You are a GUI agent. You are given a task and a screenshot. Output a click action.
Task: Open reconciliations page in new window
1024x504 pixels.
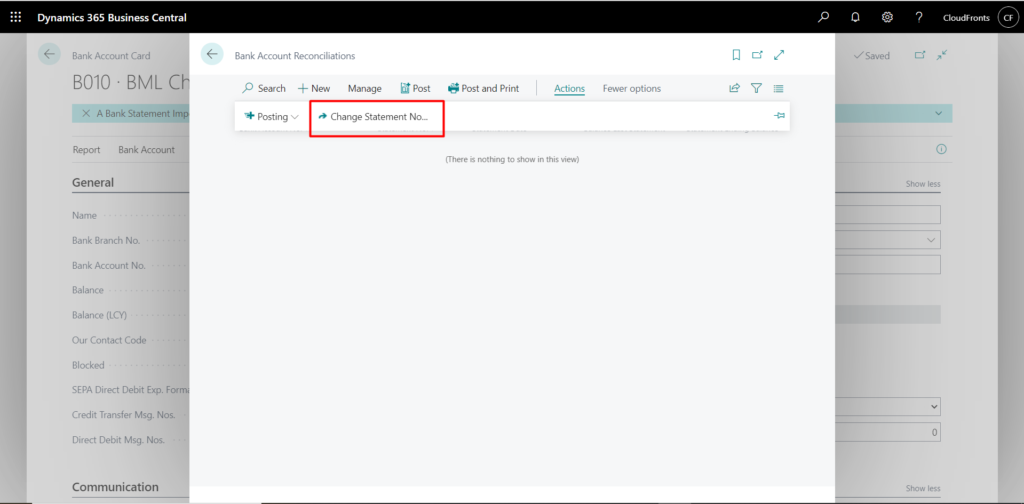[x=757, y=55]
